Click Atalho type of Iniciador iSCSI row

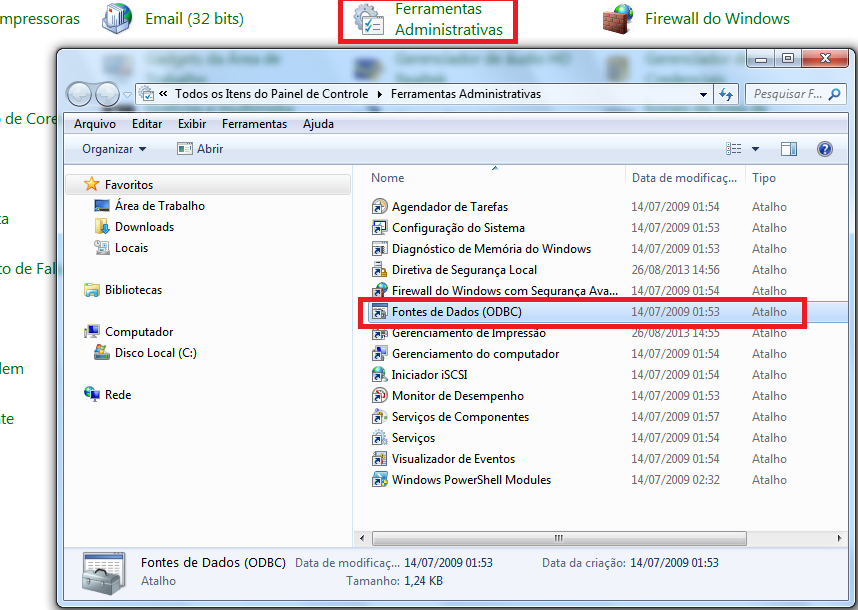click(x=769, y=375)
